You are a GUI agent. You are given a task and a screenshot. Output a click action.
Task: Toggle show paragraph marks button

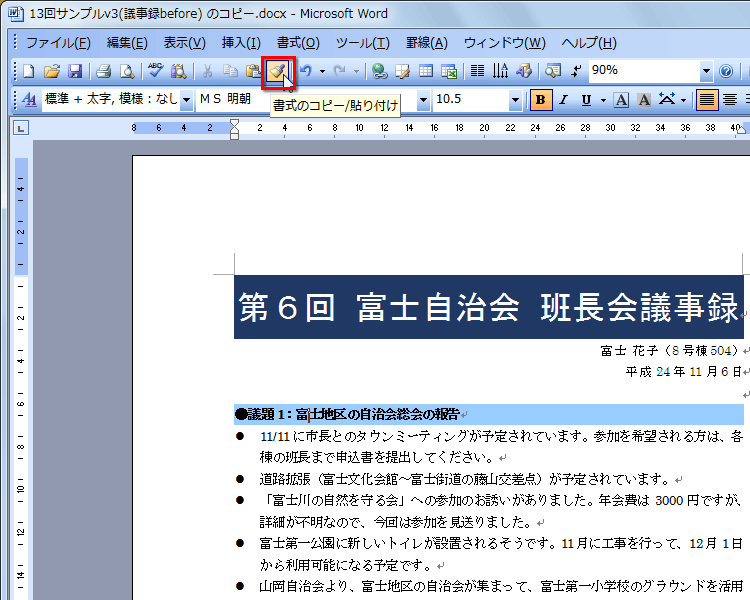tap(576, 72)
